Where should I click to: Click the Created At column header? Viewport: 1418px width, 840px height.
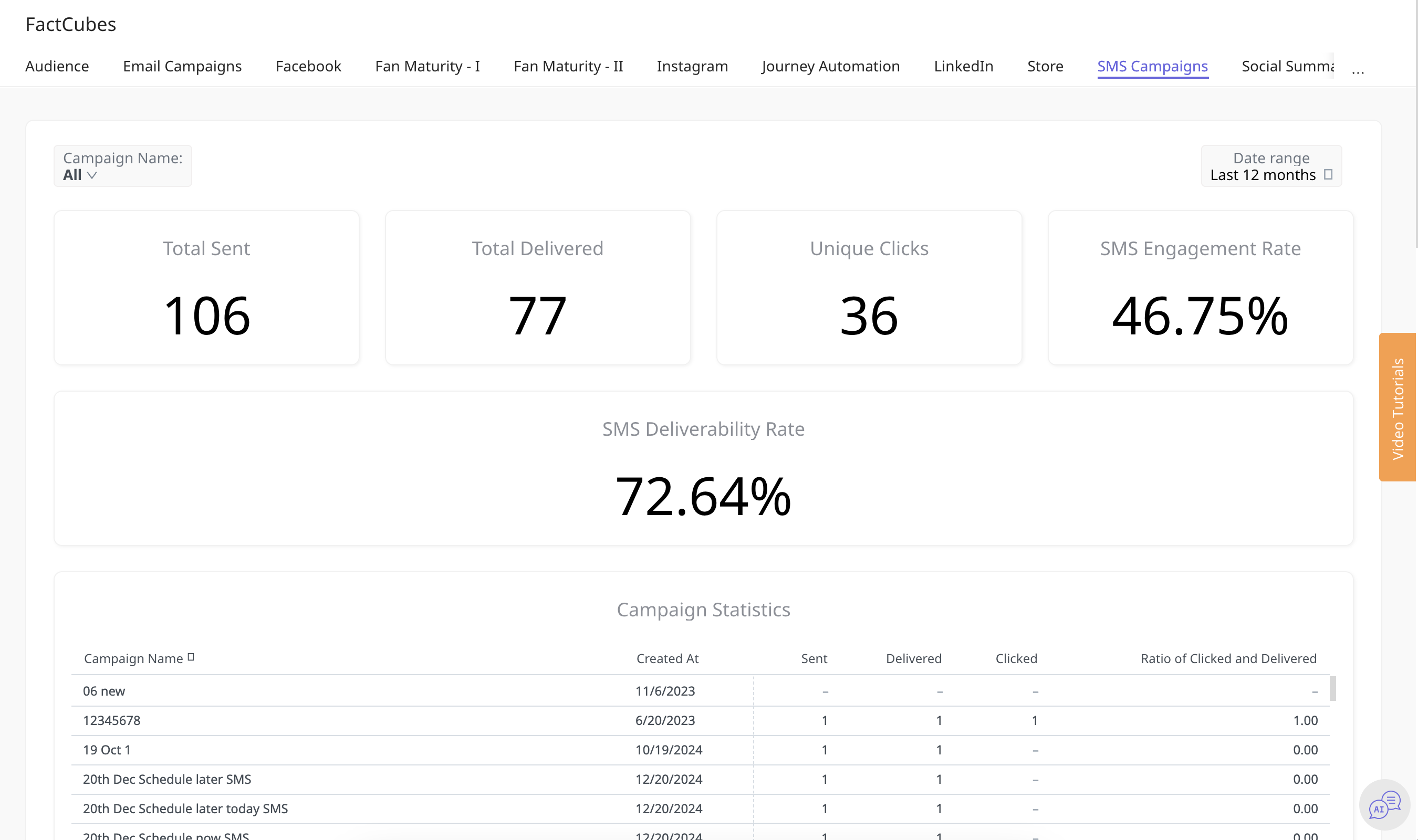click(x=668, y=658)
